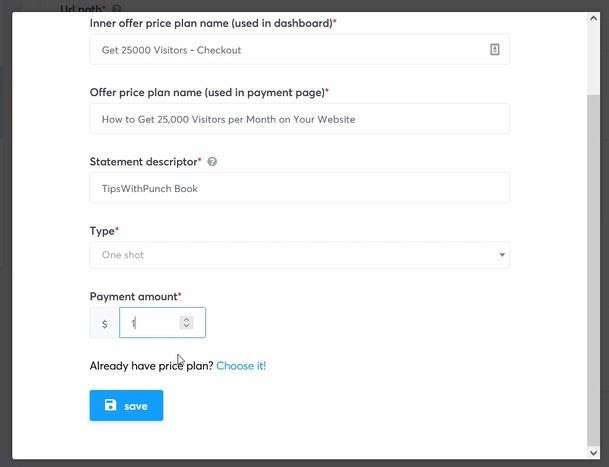Decrease payment amount with the down stepper arrow
The width and height of the screenshot is (609, 467).
click(x=186, y=326)
